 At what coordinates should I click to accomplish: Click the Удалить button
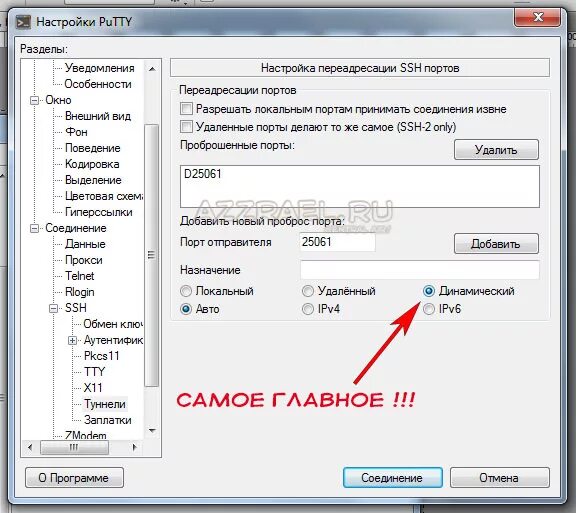click(496, 150)
